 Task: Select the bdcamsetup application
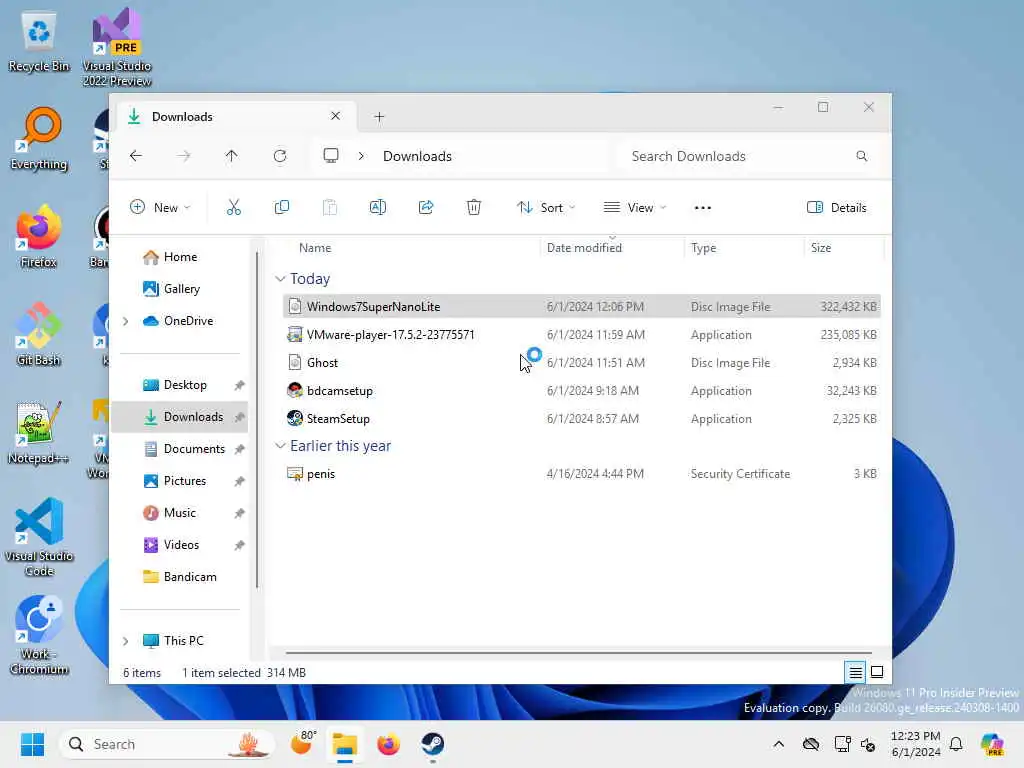click(x=582, y=391)
